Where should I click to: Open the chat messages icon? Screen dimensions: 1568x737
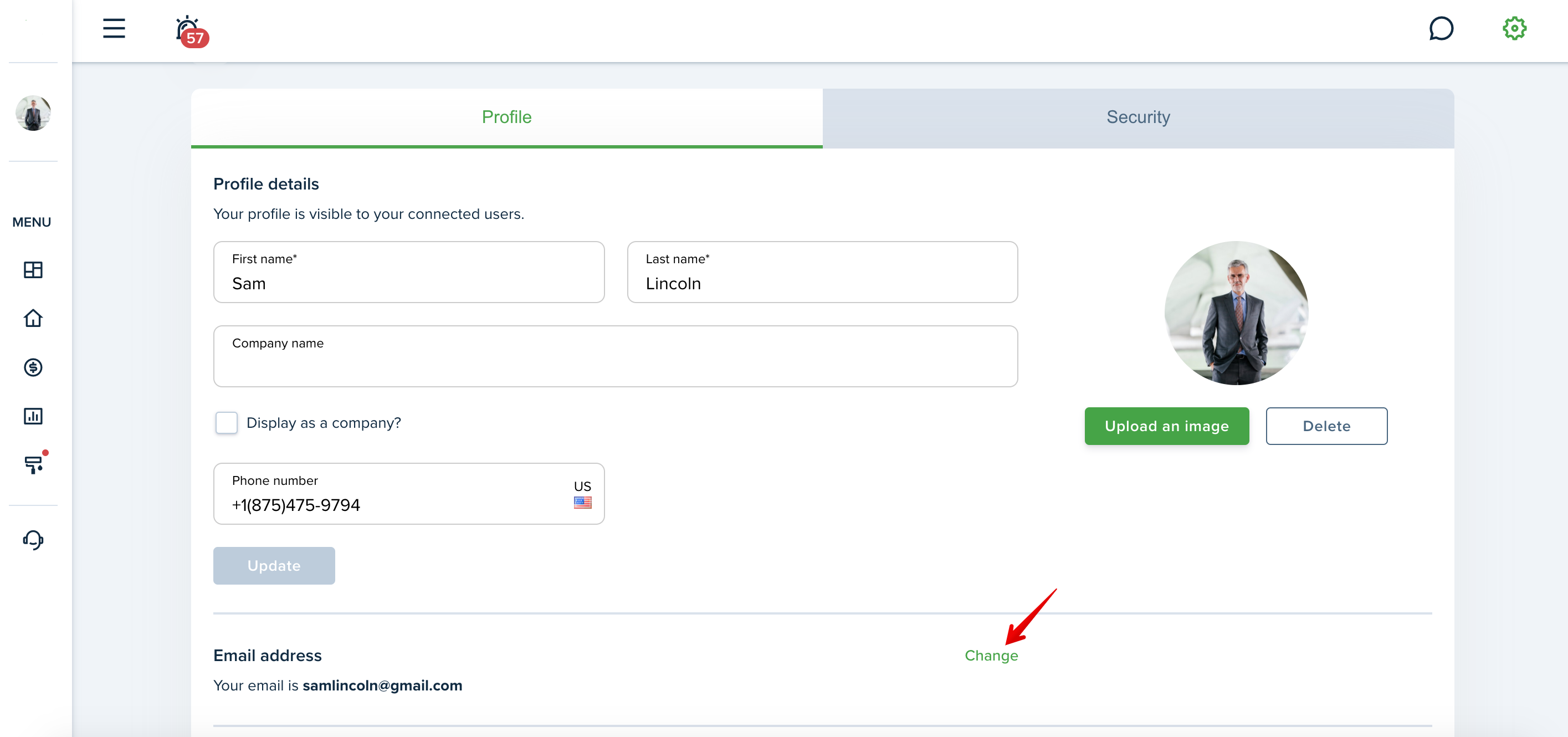pos(1441,29)
